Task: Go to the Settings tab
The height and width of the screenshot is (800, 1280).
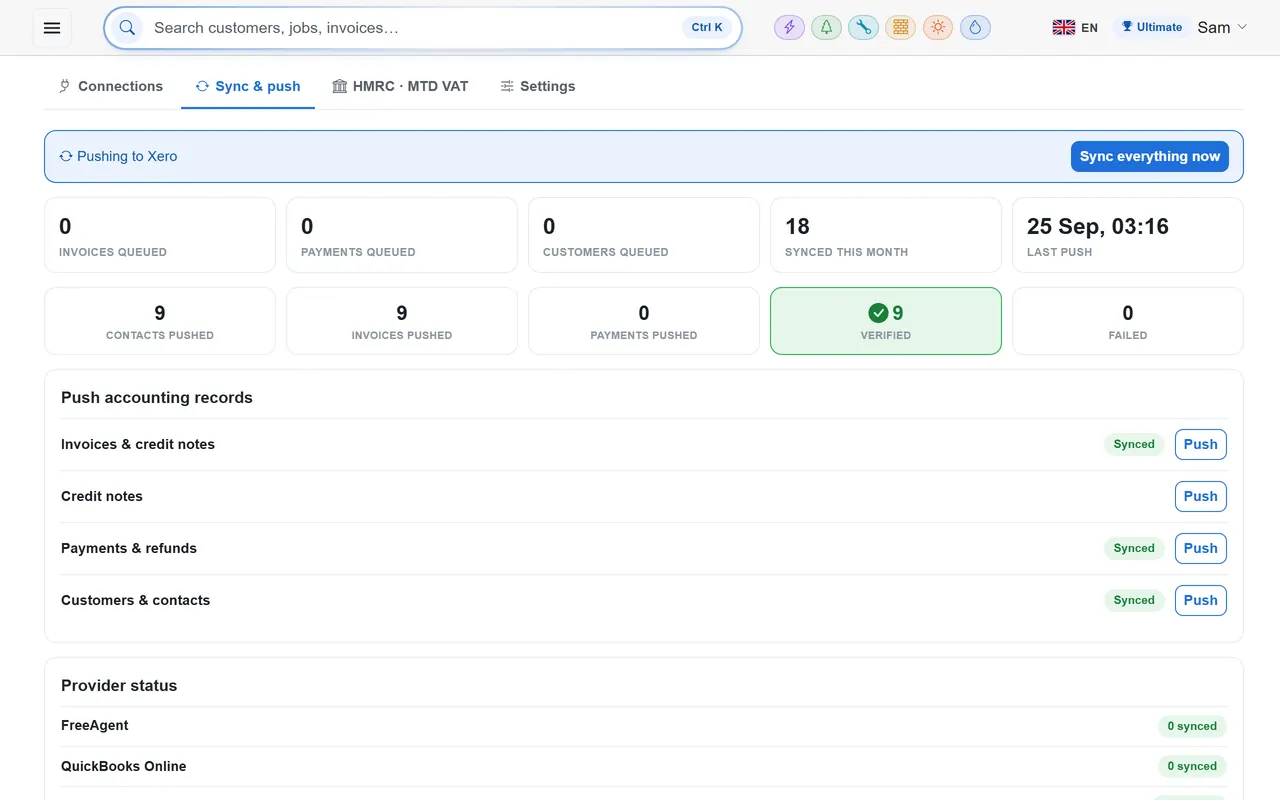Action: click(x=537, y=86)
